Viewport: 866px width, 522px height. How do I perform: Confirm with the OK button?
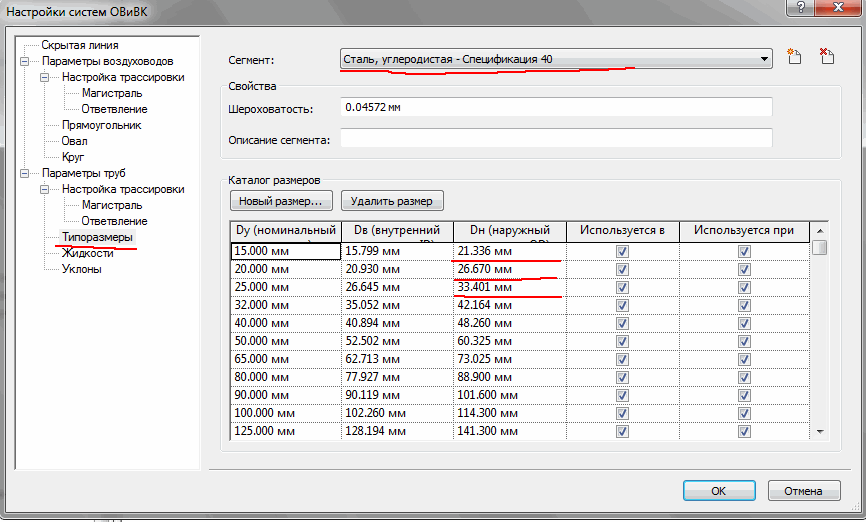pos(719,491)
